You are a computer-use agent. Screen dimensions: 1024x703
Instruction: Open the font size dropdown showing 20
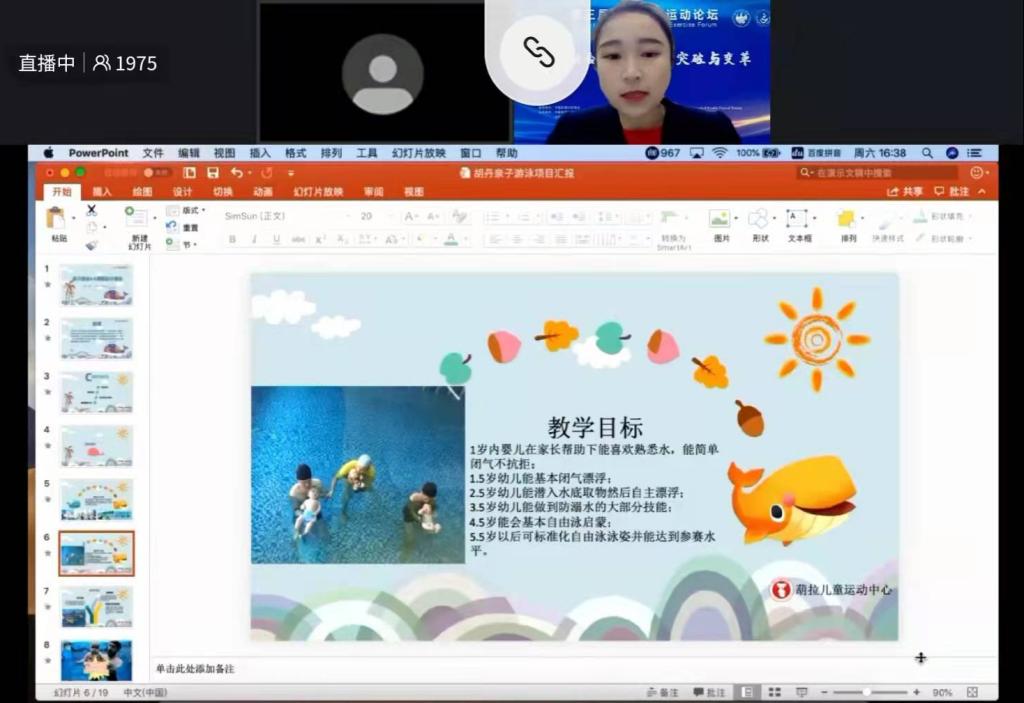coord(376,216)
